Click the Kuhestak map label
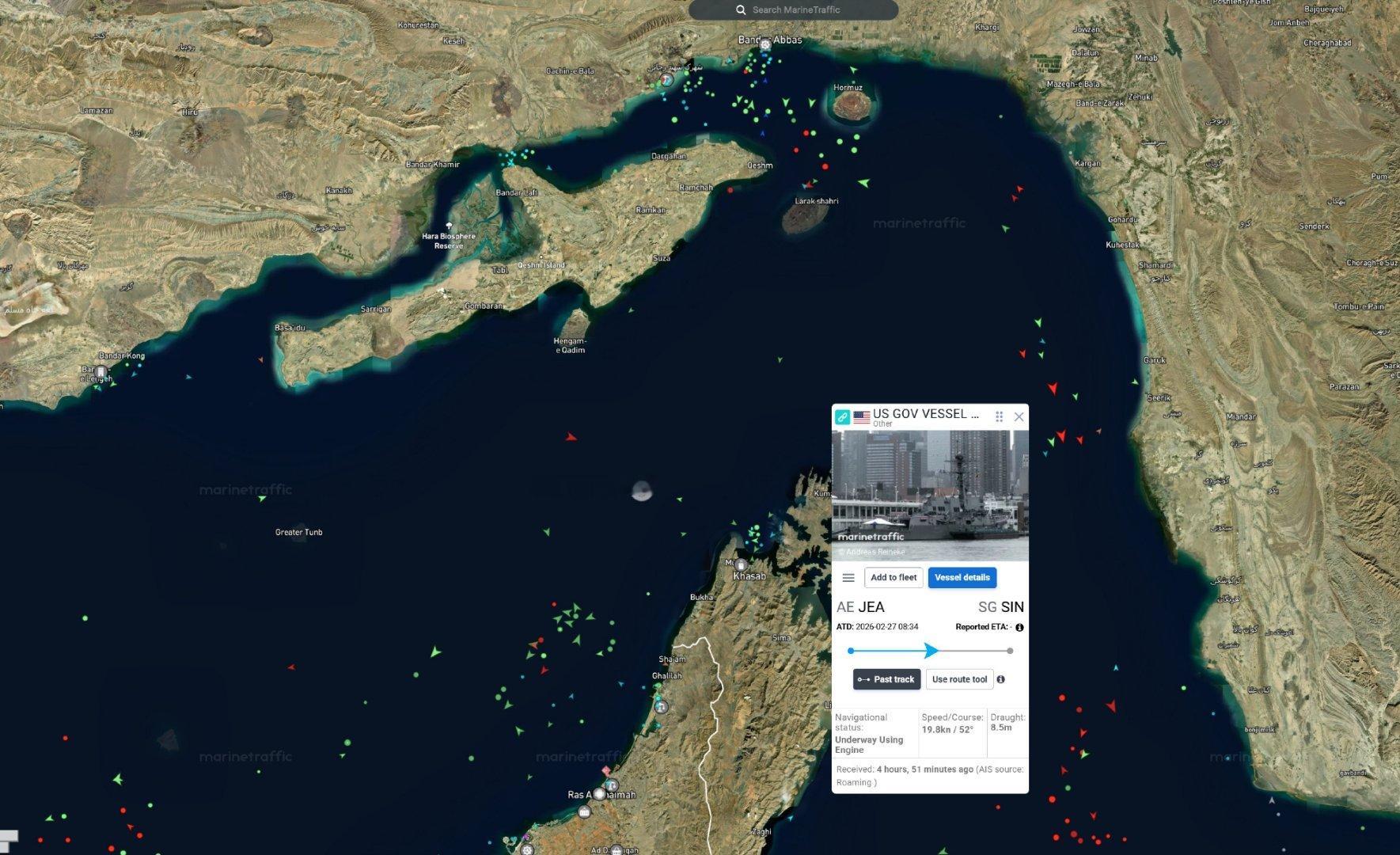Screen dimensions: 1400x855 1122,245
